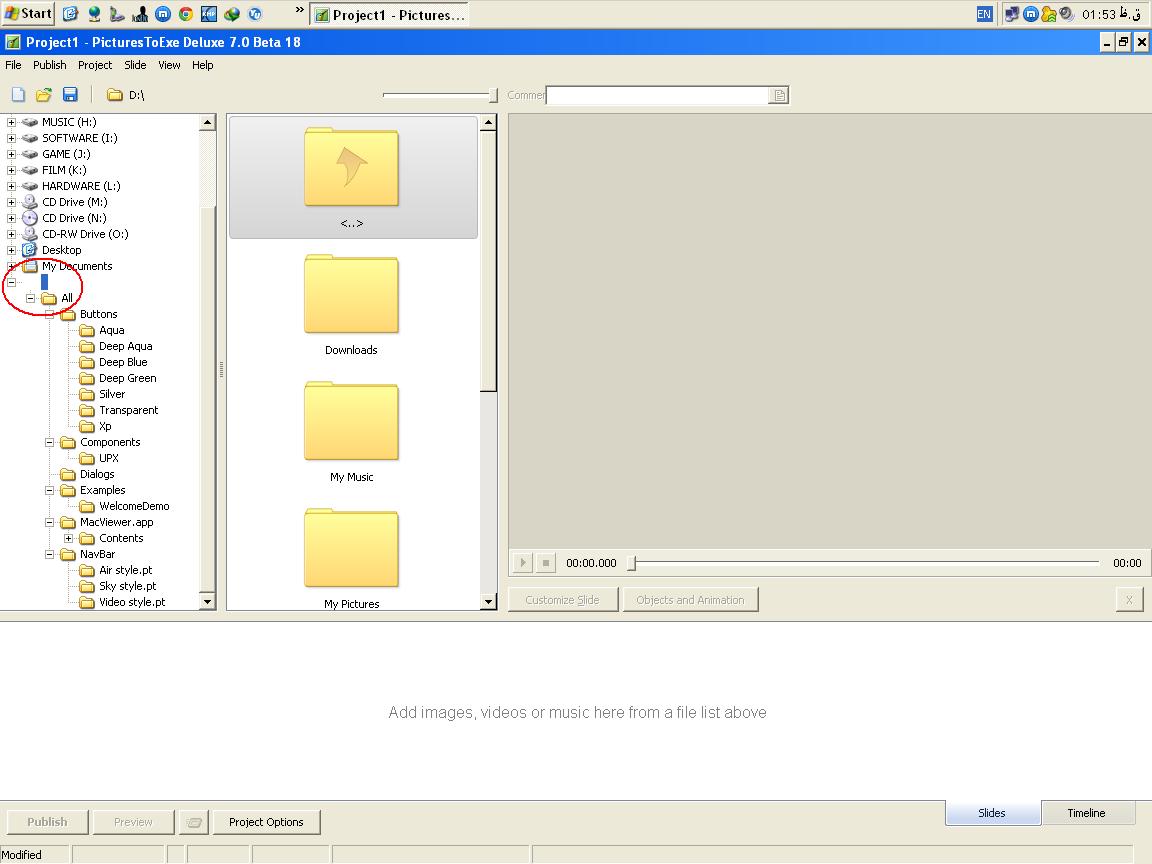Click the Objects and Animation button

coord(690,600)
